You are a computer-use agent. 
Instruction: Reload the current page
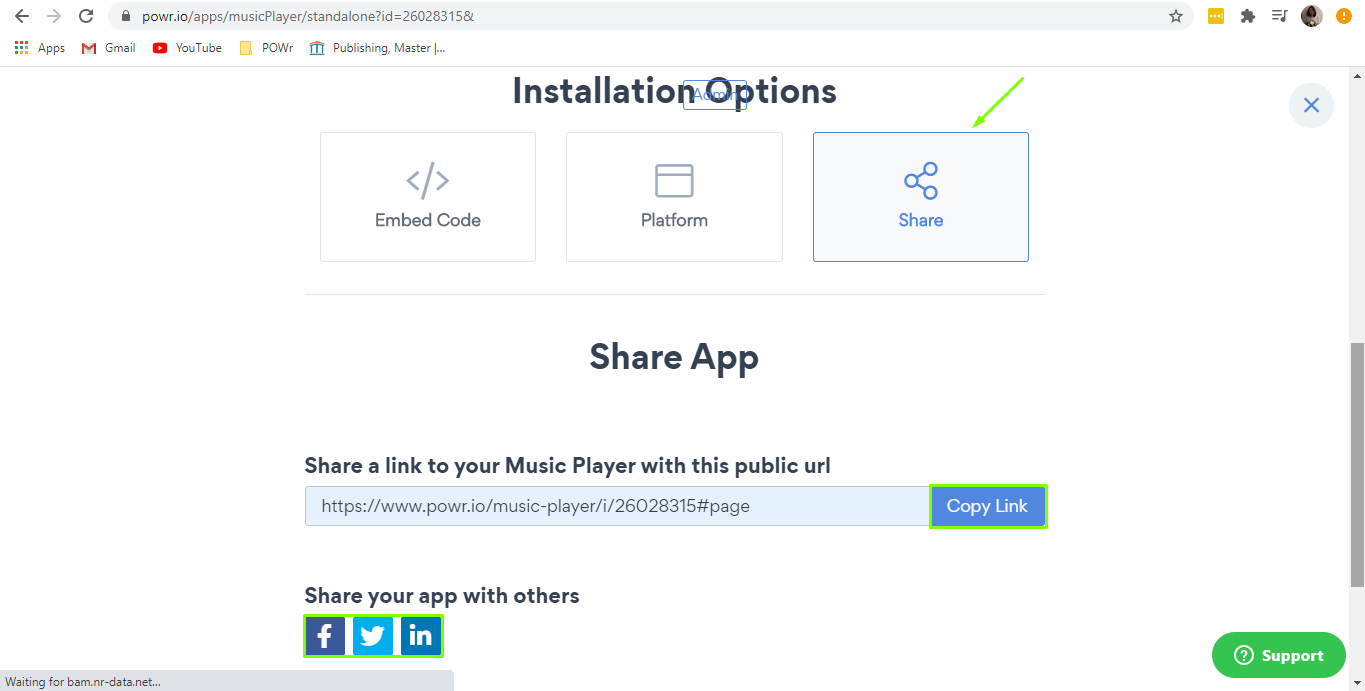[86, 16]
